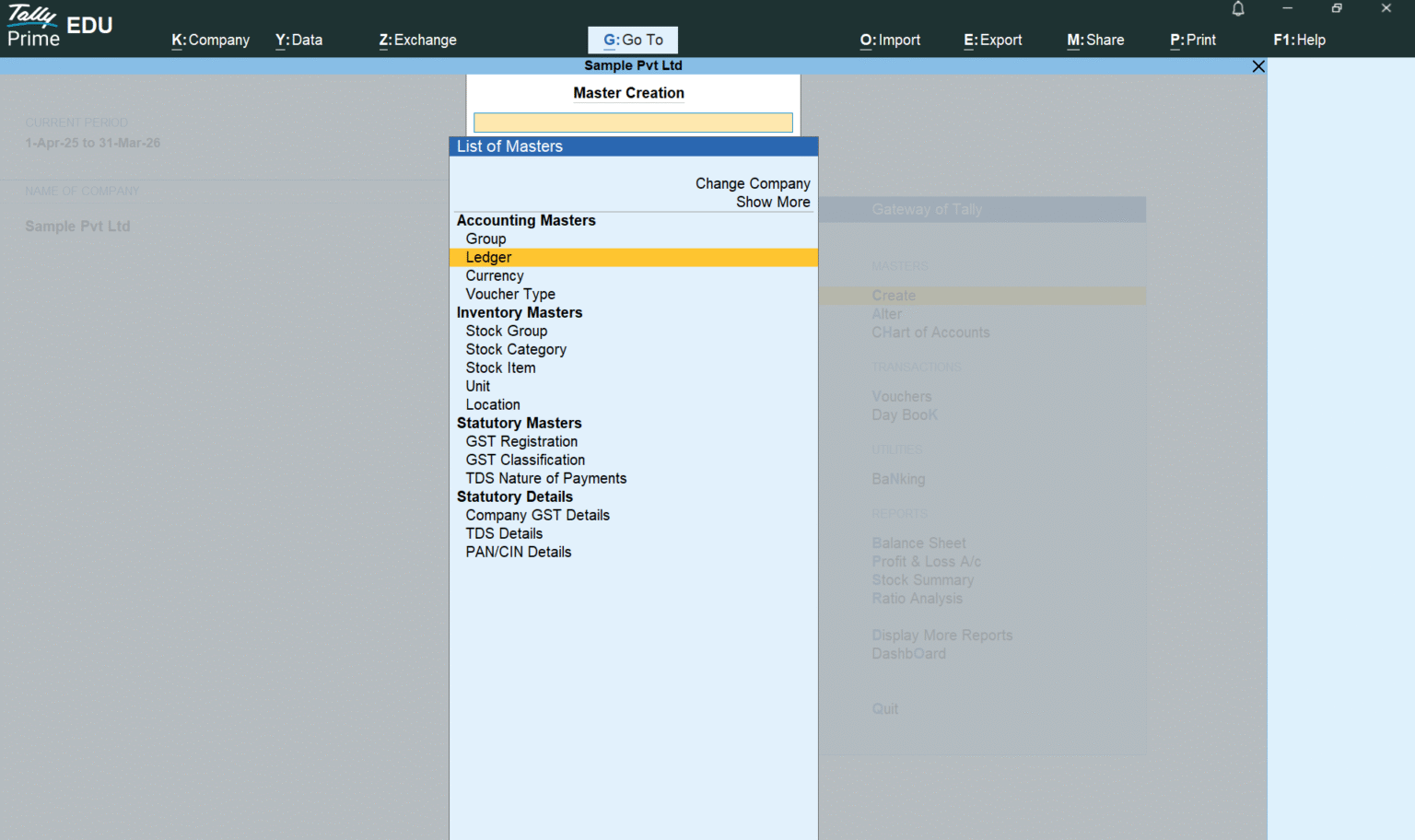Image resolution: width=1415 pixels, height=840 pixels.
Task: Choose Change Company option
Action: click(x=753, y=183)
